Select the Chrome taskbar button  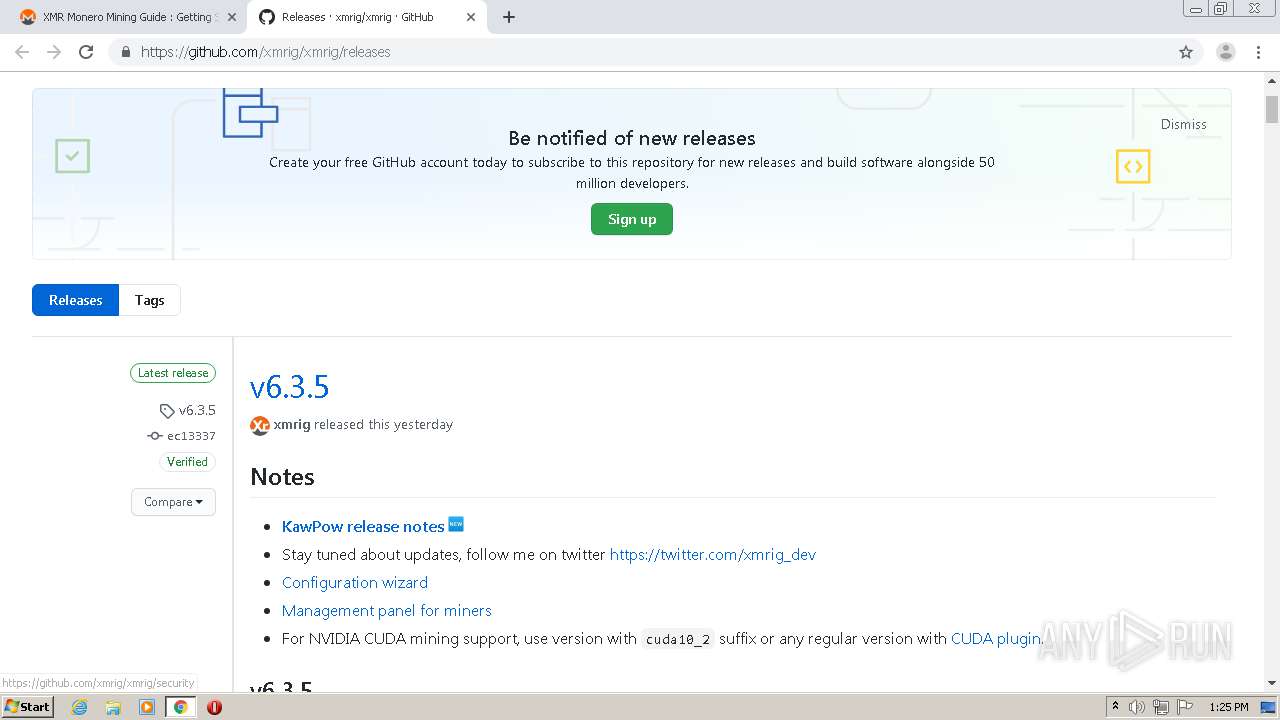point(181,707)
